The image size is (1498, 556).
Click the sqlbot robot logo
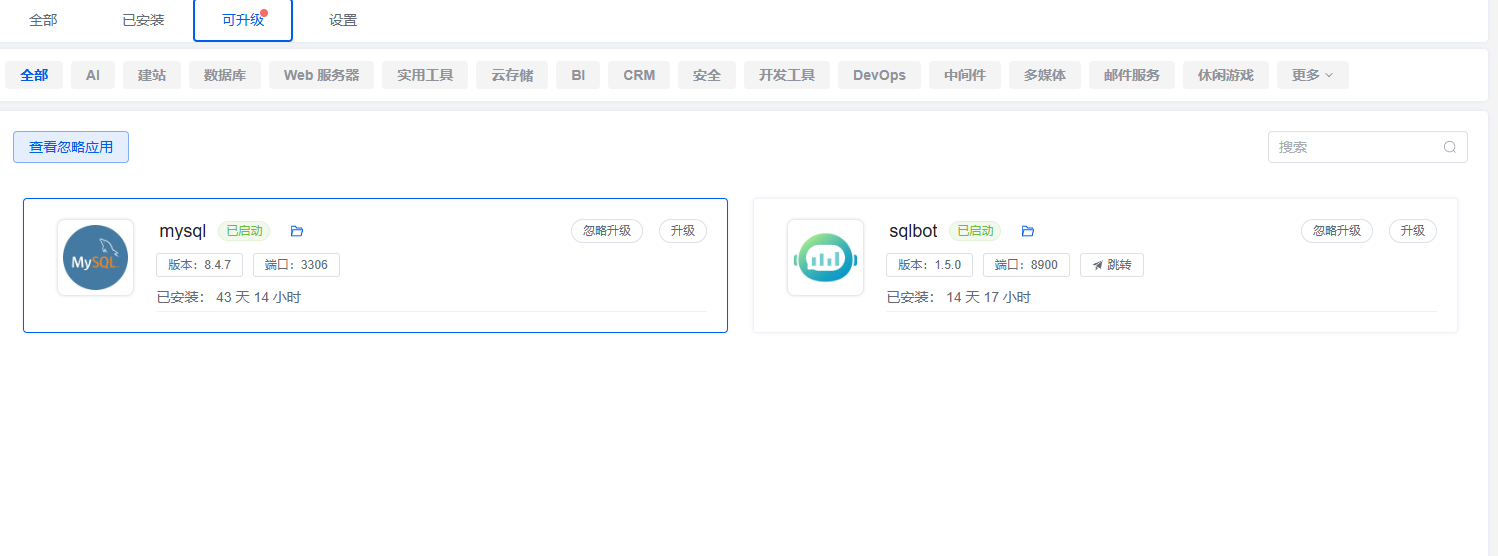[825, 258]
